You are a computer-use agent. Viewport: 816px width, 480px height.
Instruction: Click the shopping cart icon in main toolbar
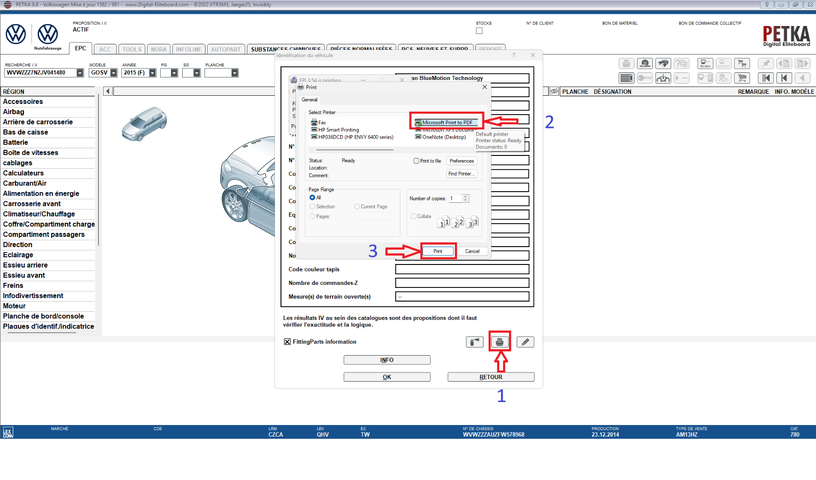point(742,78)
